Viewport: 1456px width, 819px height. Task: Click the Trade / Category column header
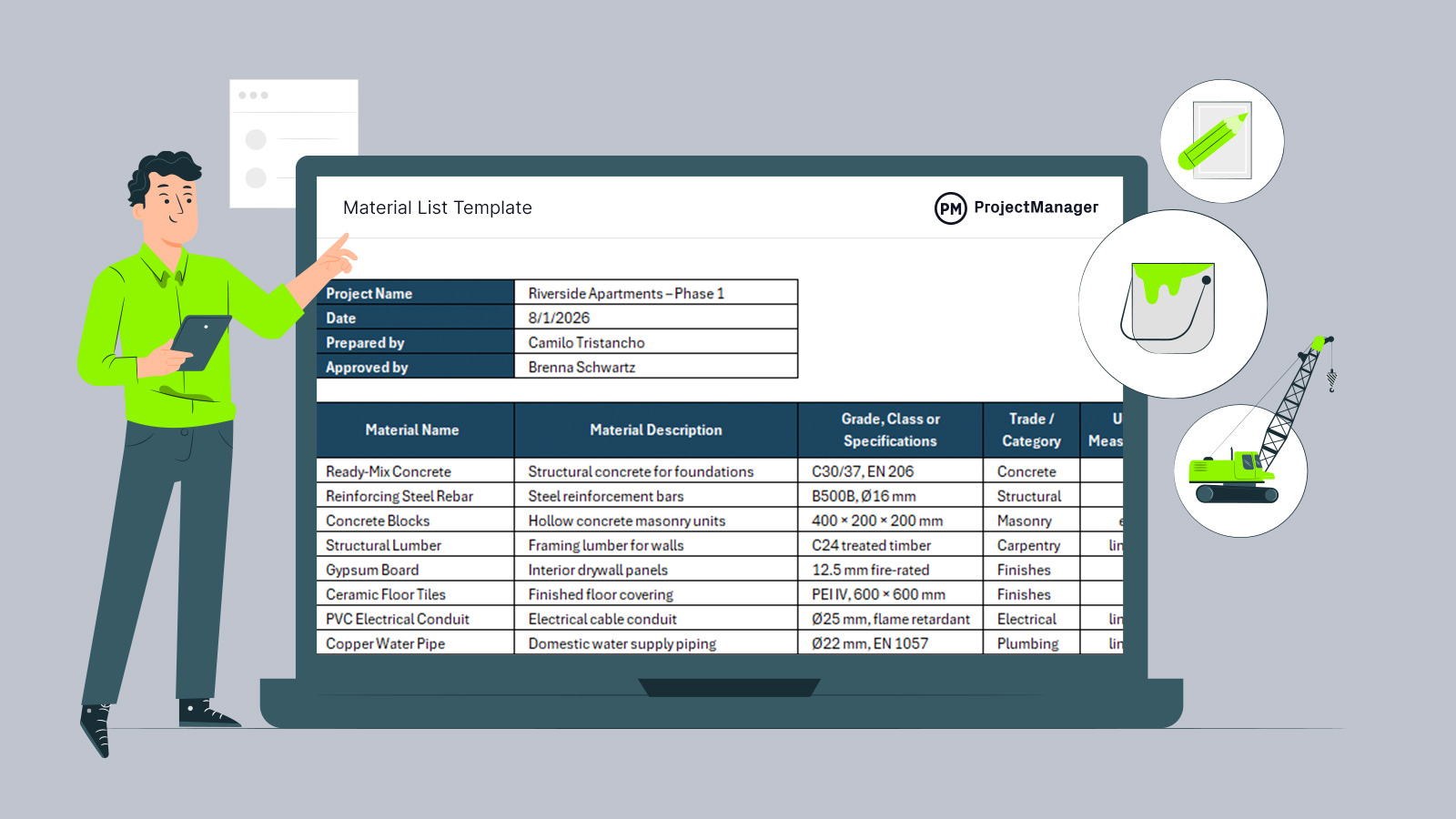click(x=1031, y=430)
